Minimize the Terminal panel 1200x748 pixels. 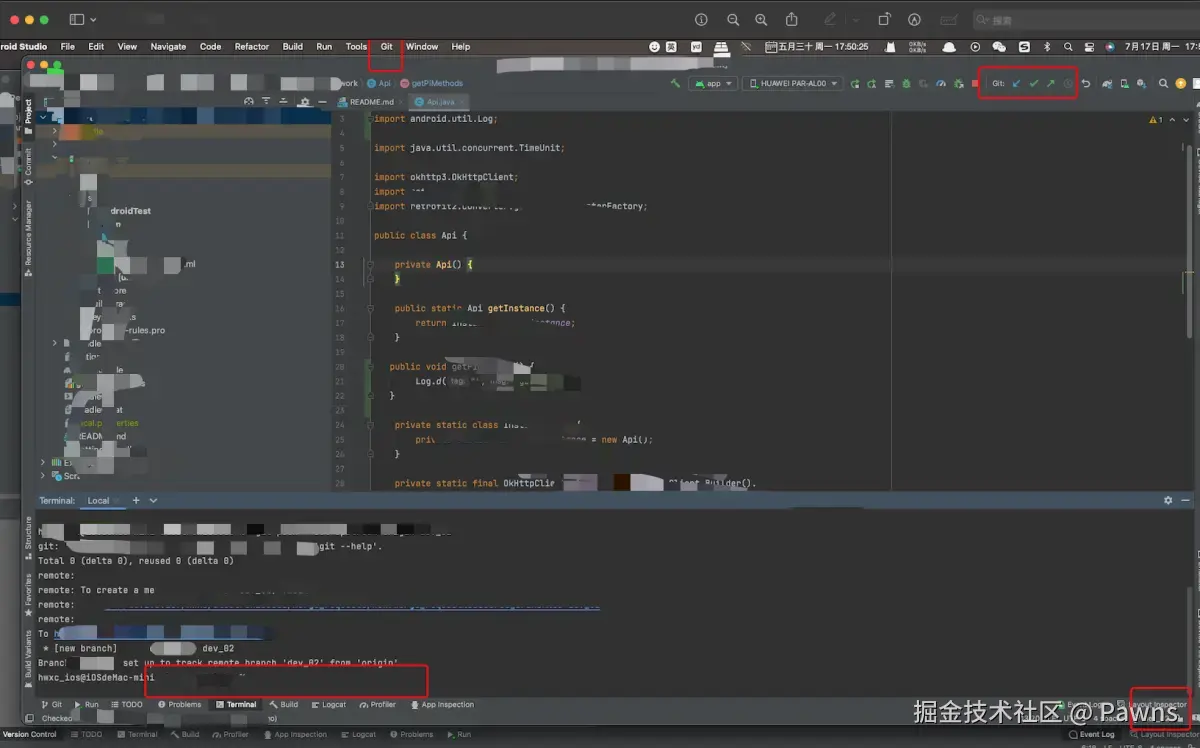click(1186, 500)
